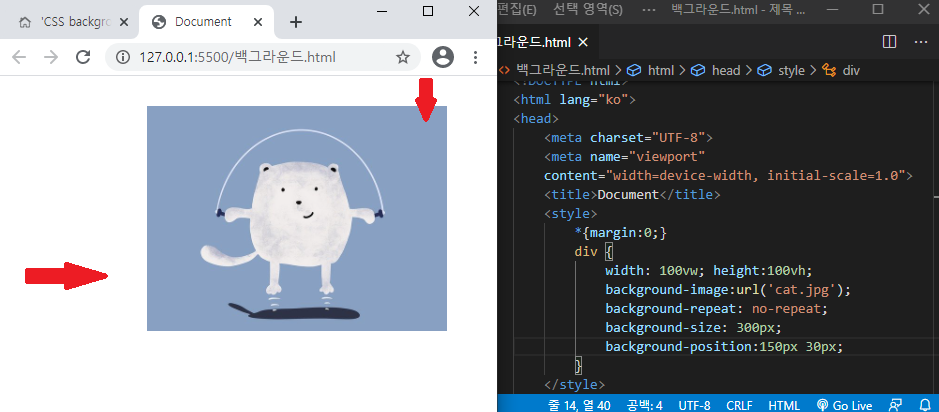
Task: Open editor More Actions ellipsis
Action: click(x=920, y=42)
